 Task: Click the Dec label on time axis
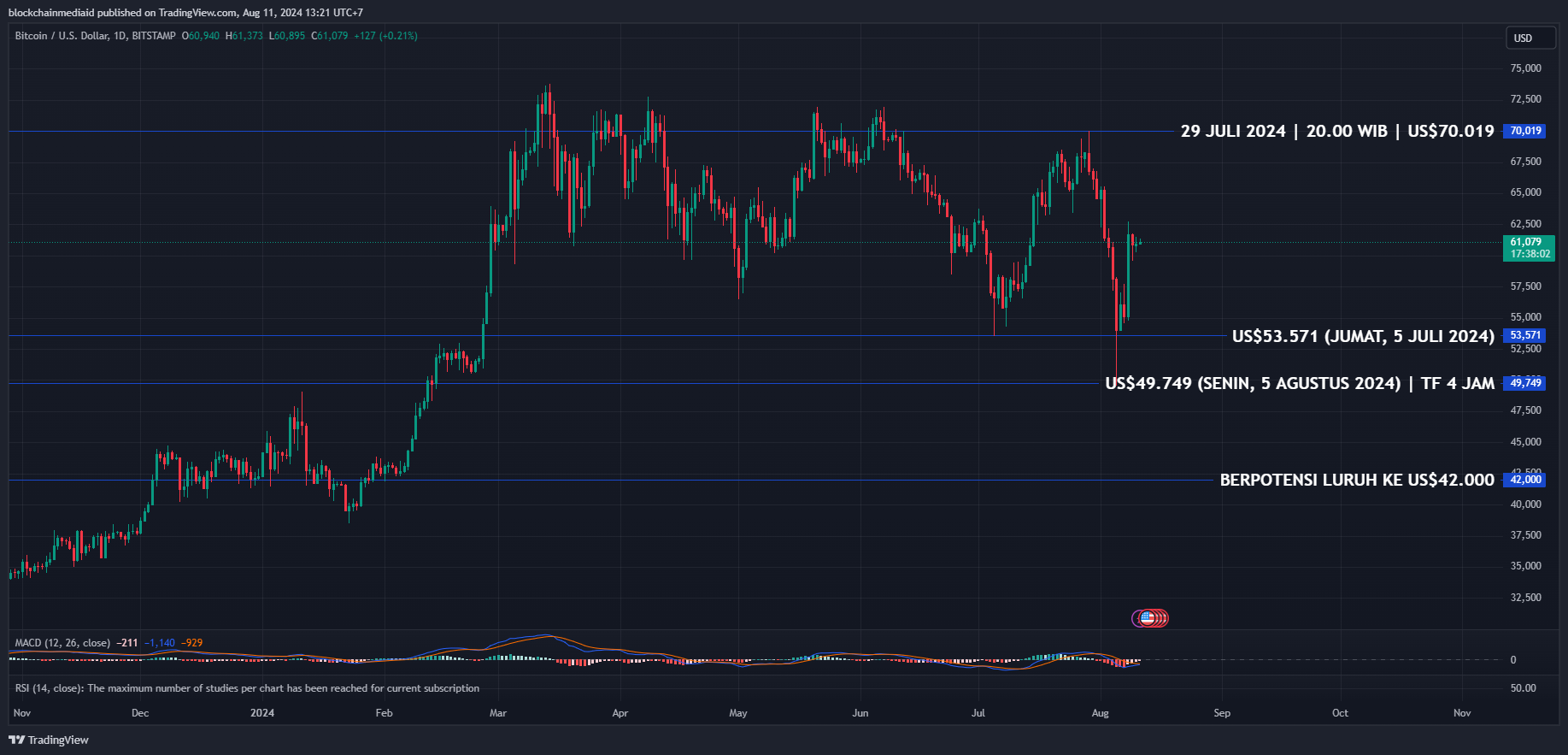140,713
